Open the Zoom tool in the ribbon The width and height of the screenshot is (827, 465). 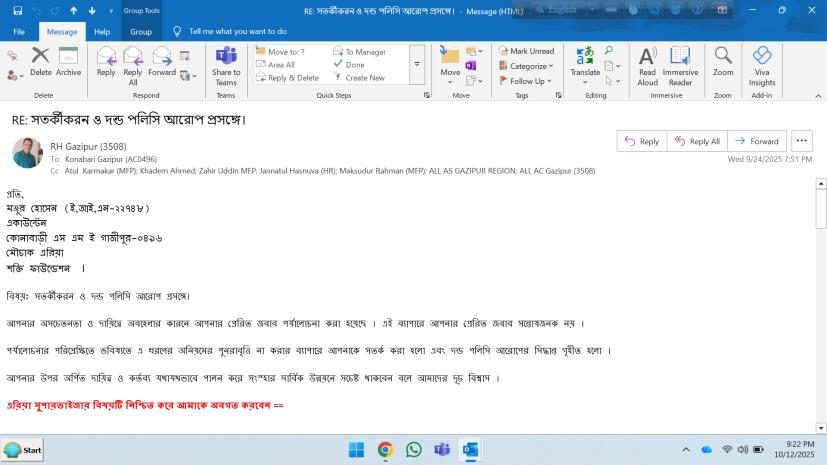[x=723, y=62]
